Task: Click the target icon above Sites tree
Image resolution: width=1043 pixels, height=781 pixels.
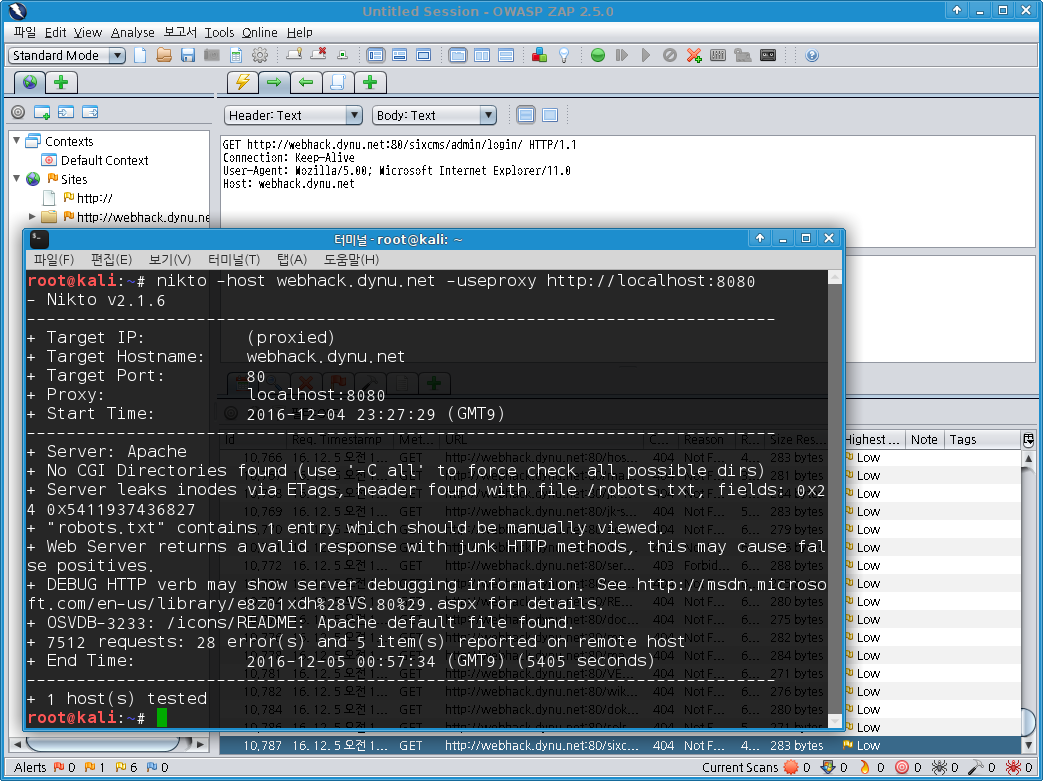Action: [18, 112]
